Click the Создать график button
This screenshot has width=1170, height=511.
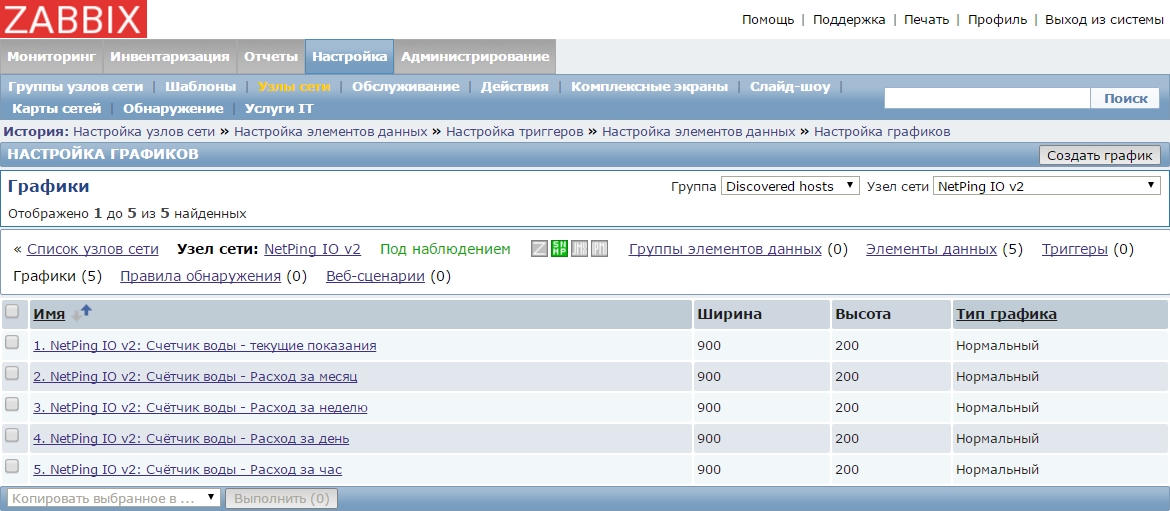point(1100,155)
